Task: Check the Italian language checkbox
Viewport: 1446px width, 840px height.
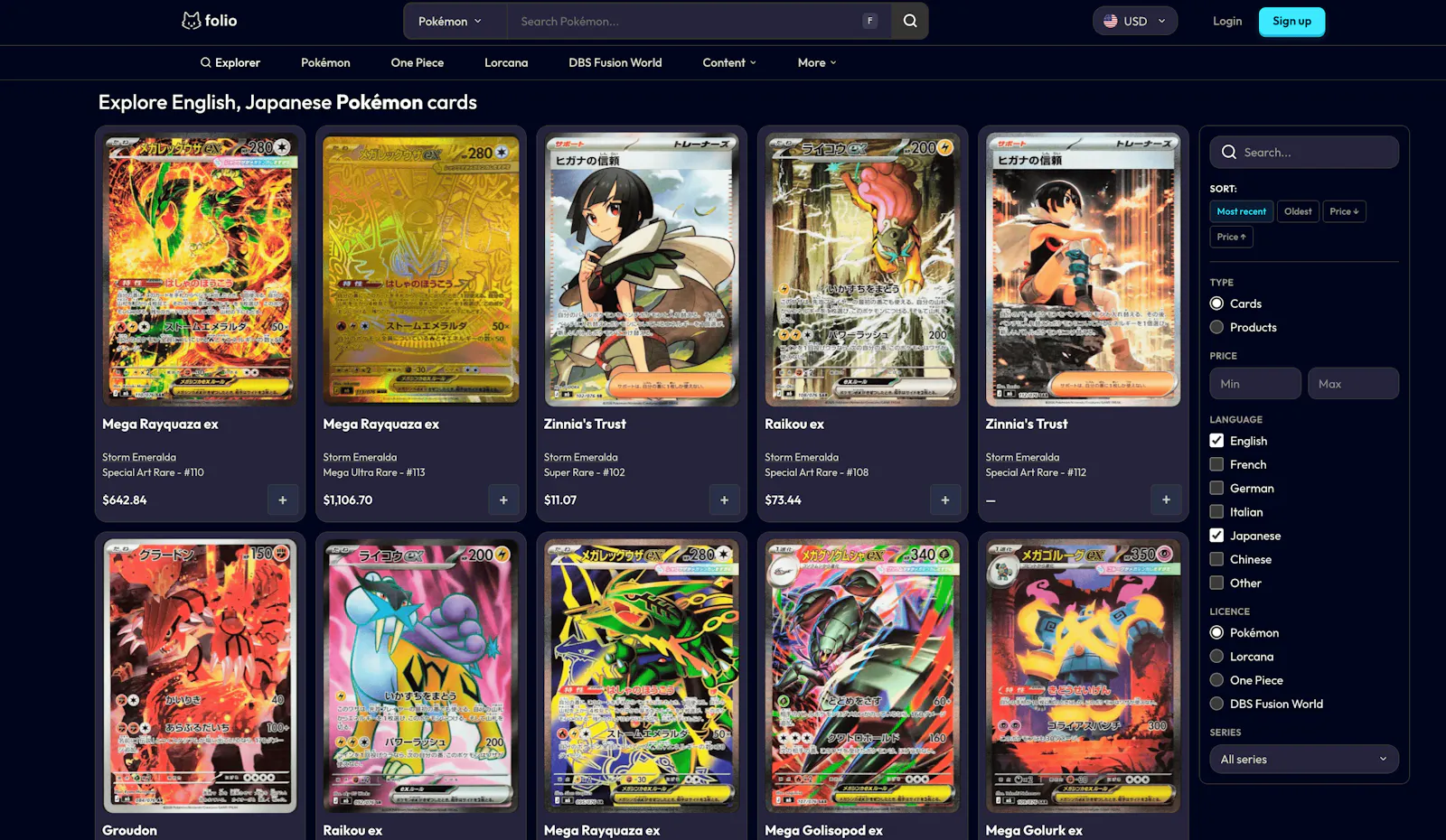Action: coord(1216,511)
